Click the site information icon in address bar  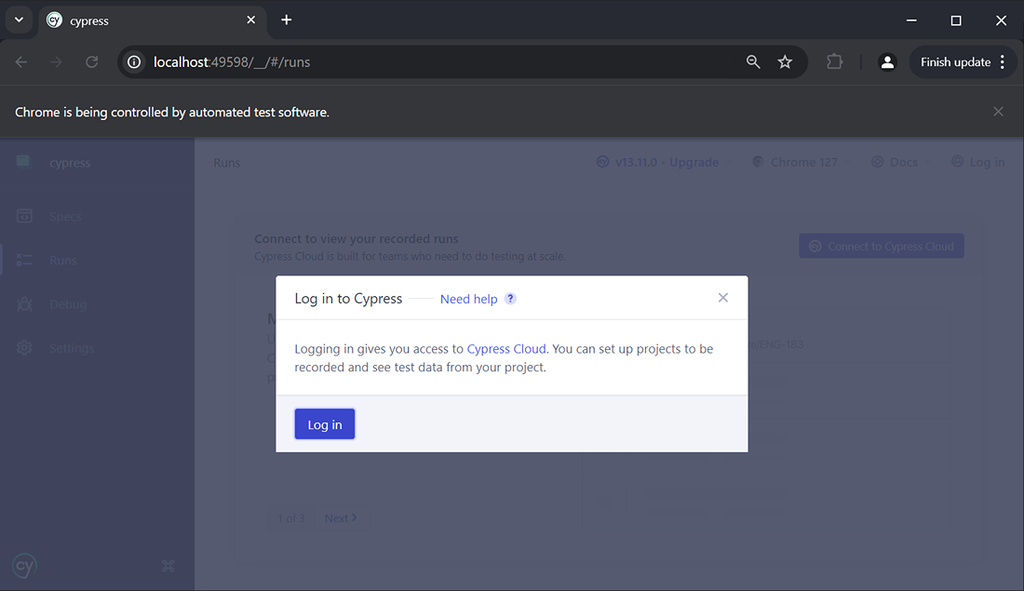(134, 62)
